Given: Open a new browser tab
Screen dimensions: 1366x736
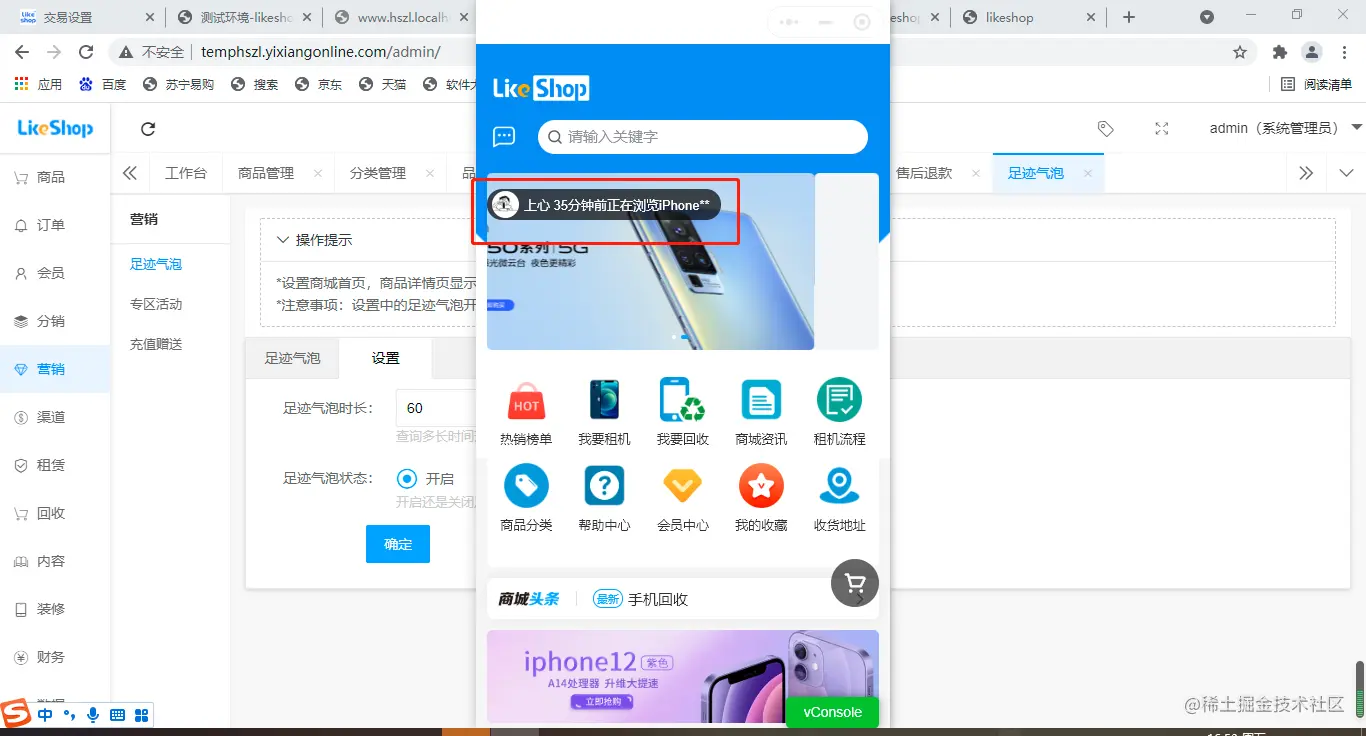Looking at the screenshot, I should (x=1129, y=17).
